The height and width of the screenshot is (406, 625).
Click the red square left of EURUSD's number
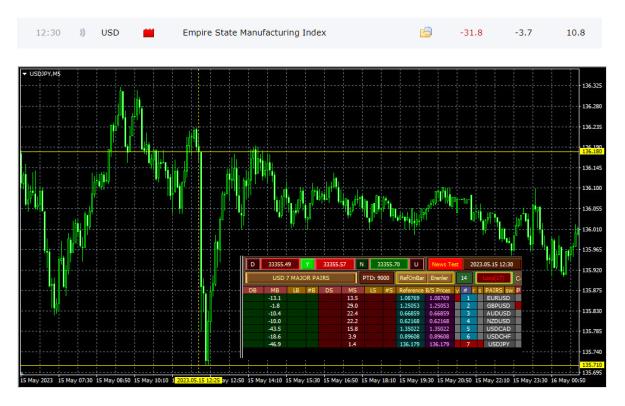tap(458, 298)
